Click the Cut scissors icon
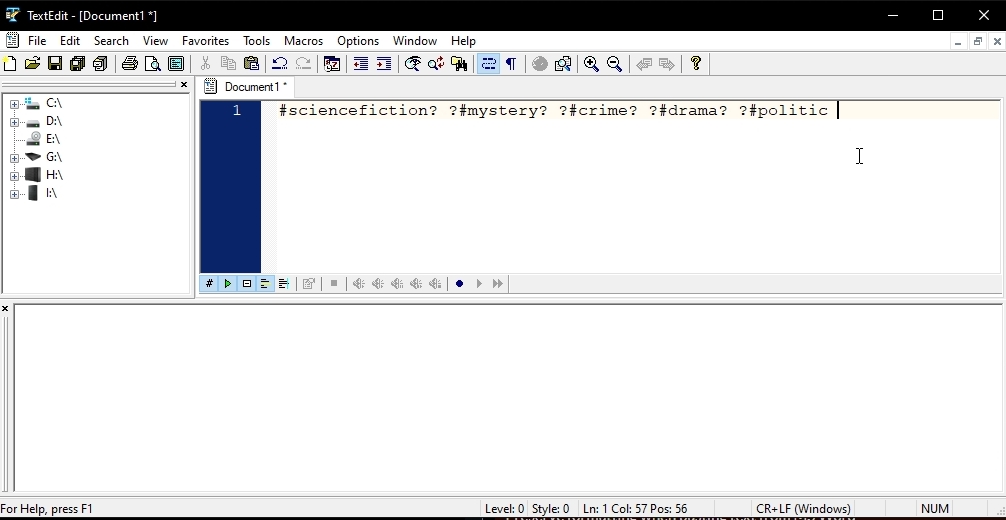 tap(205, 64)
